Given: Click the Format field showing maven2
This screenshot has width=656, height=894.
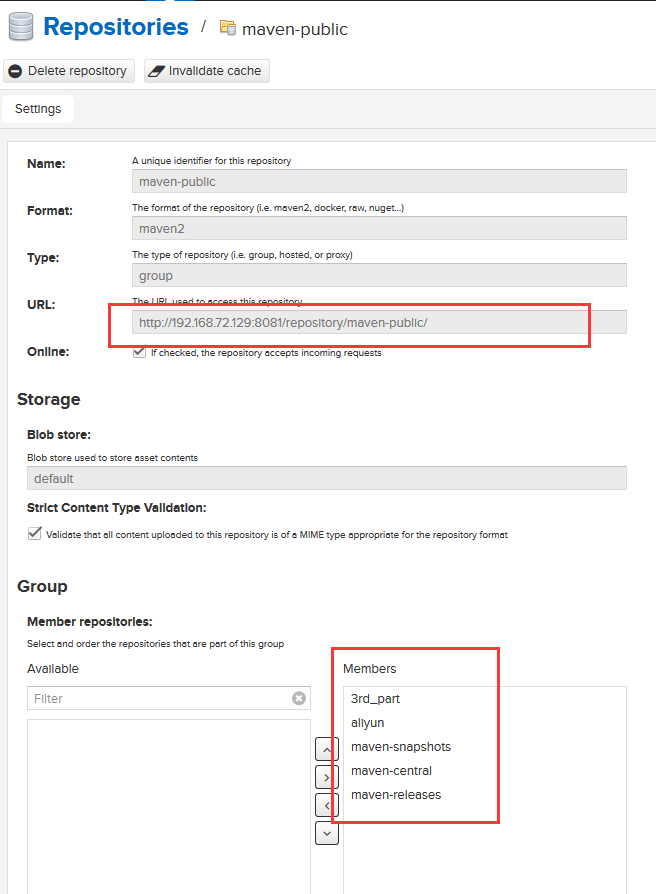Looking at the screenshot, I should point(379,228).
